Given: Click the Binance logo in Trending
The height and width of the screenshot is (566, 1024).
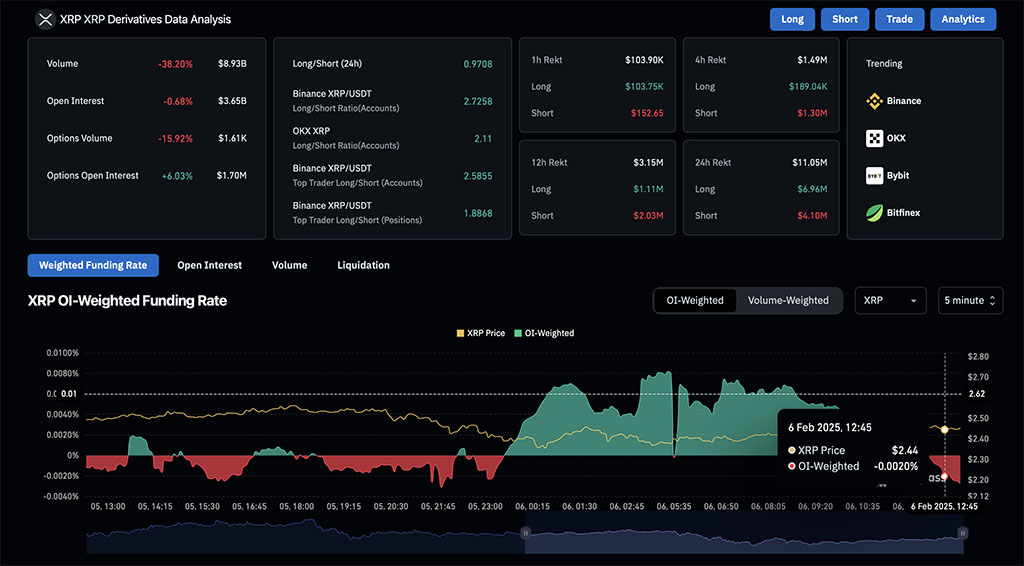Looking at the screenshot, I should coord(874,101).
